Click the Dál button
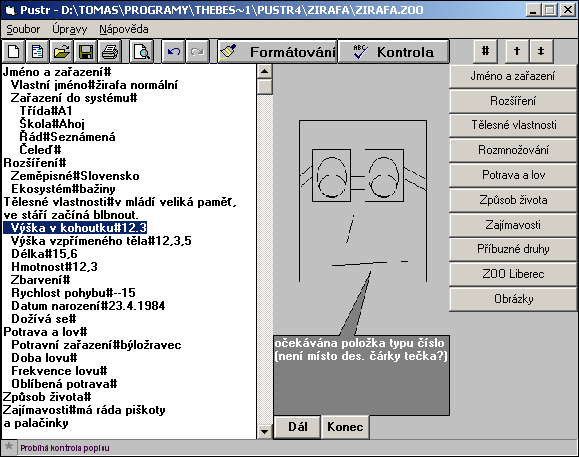This screenshot has height=457, width=579. pos(297,427)
